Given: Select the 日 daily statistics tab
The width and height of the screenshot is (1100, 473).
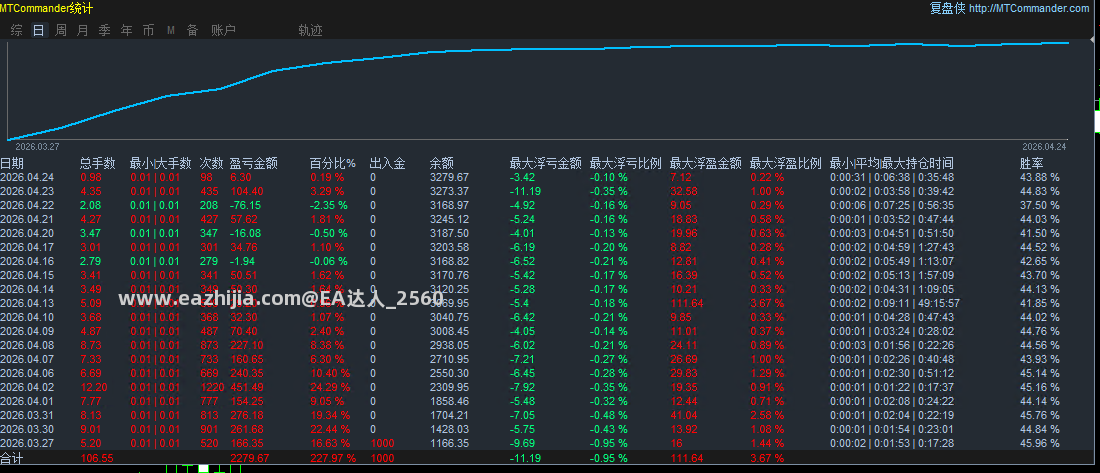Looking at the screenshot, I should pos(39,30).
